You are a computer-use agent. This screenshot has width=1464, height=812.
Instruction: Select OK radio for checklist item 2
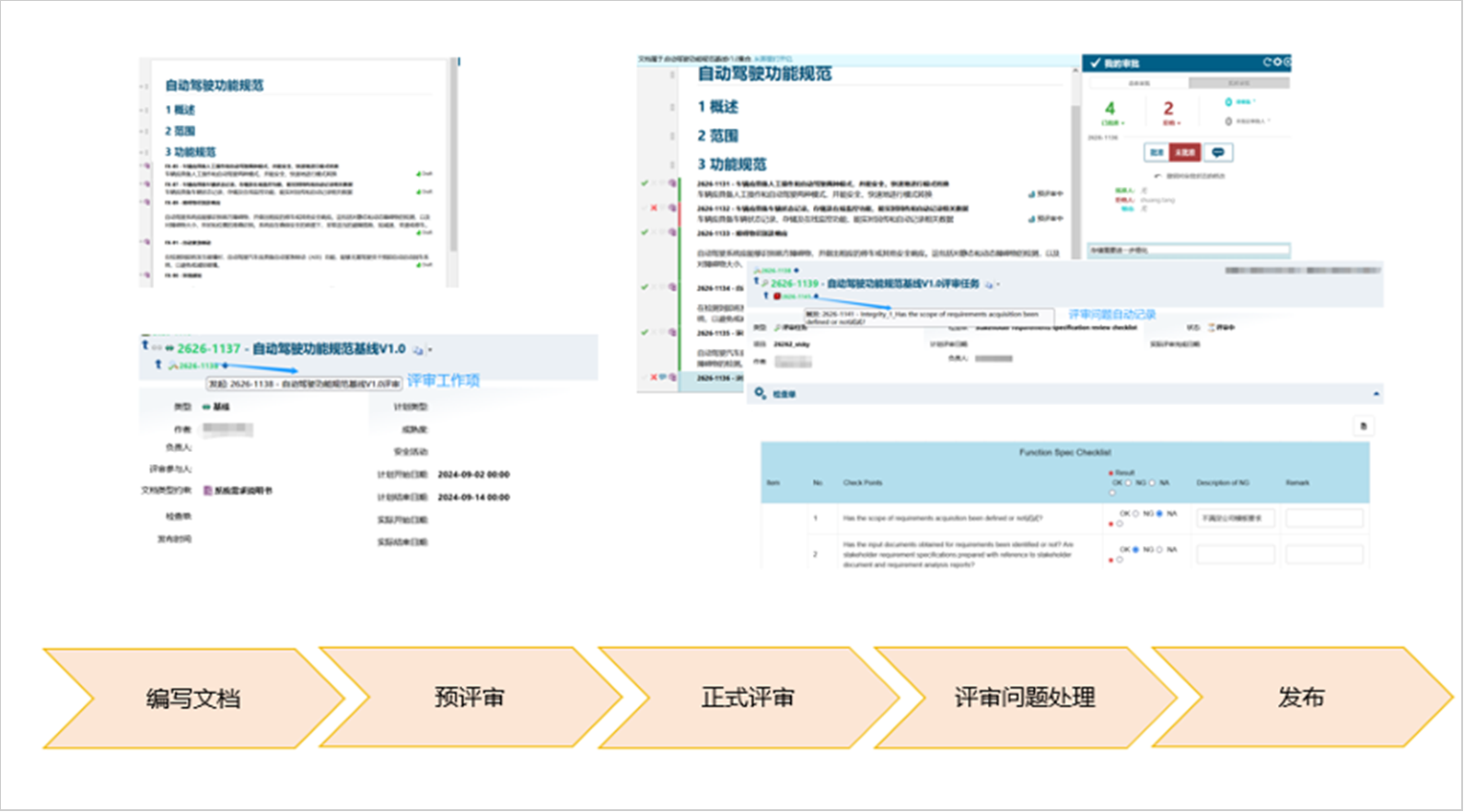click(x=1135, y=550)
